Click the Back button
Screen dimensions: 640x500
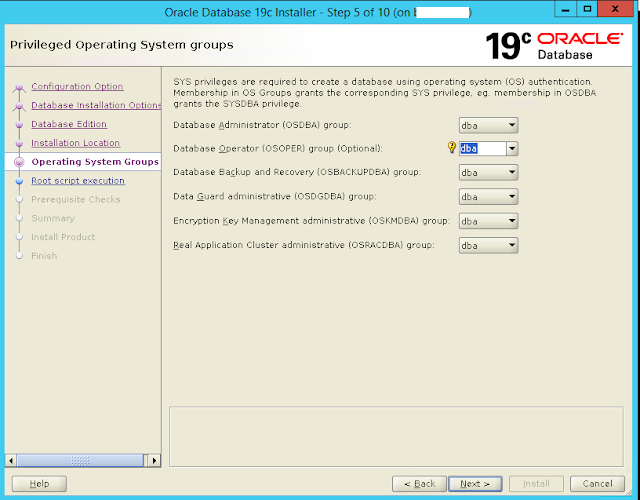point(420,484)
